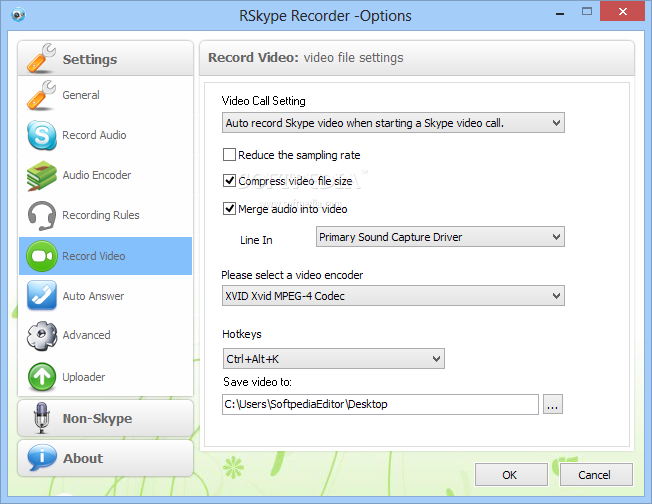
Task: Click the Save video to path field
Action: click(x=380, y=404)
